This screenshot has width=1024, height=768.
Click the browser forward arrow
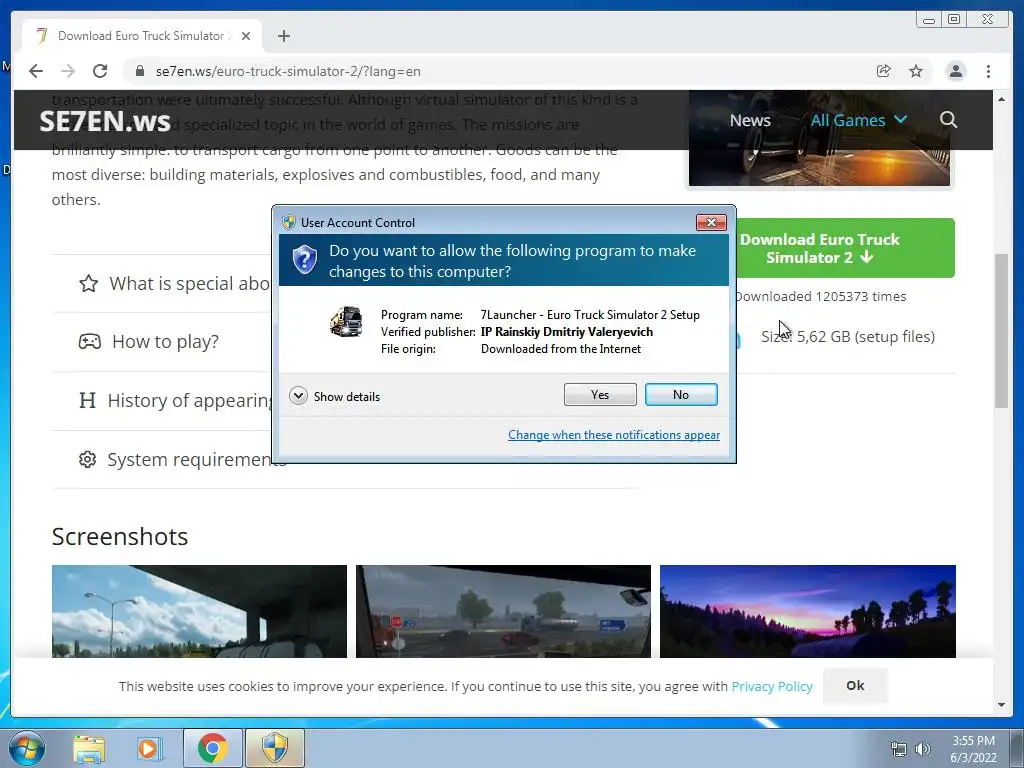pyautogui.click(x=68, y=71)
